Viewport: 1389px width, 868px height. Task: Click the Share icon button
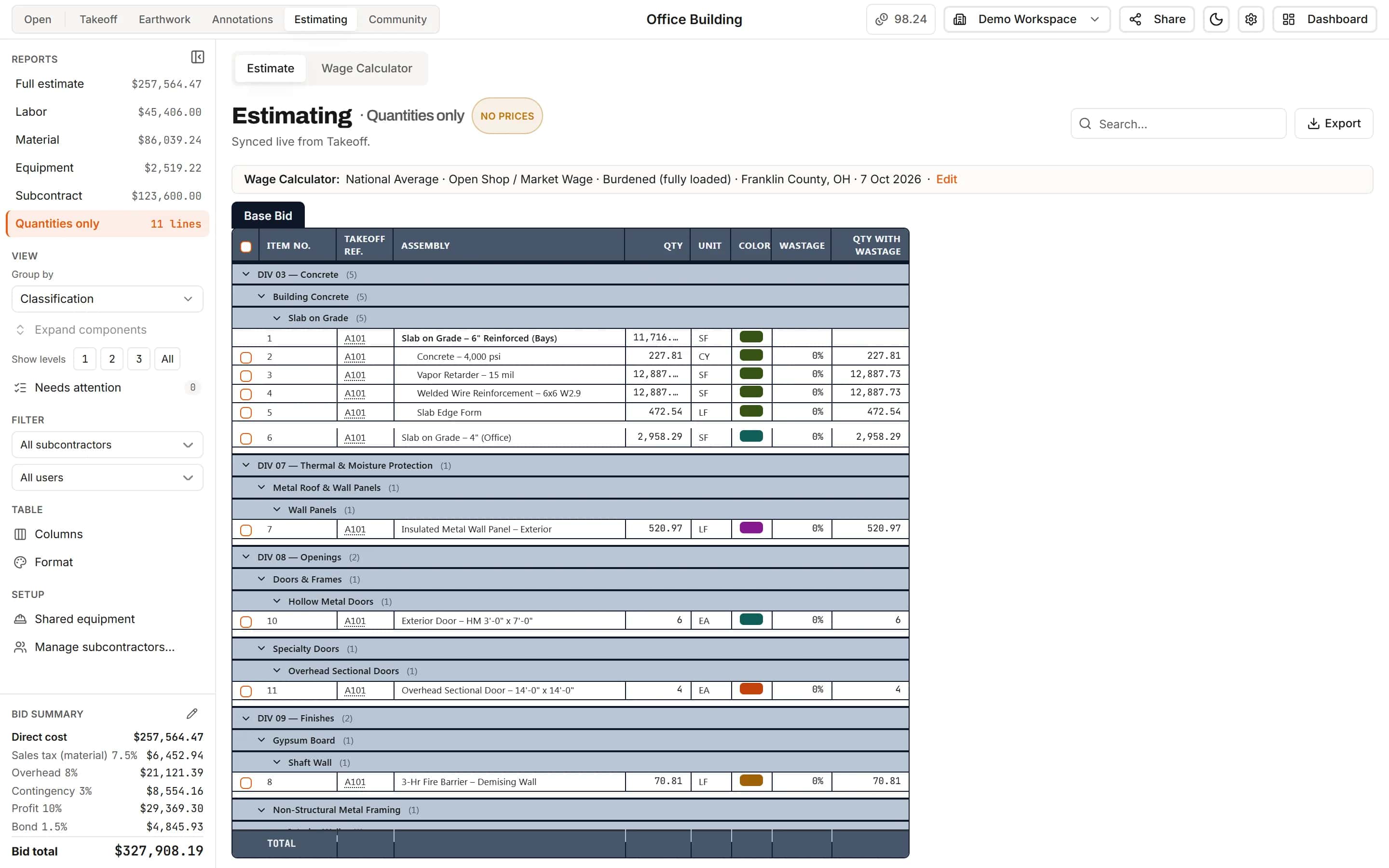[1157, 19]
